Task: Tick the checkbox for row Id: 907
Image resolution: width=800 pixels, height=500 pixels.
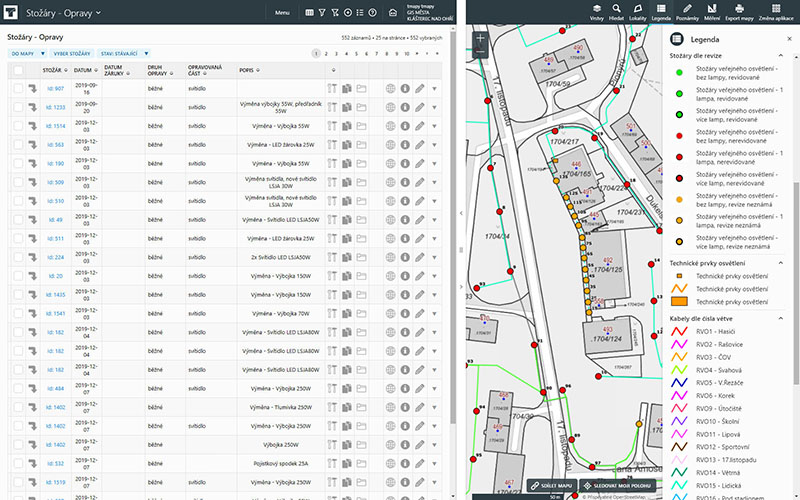Action: (x=18, y=89)
